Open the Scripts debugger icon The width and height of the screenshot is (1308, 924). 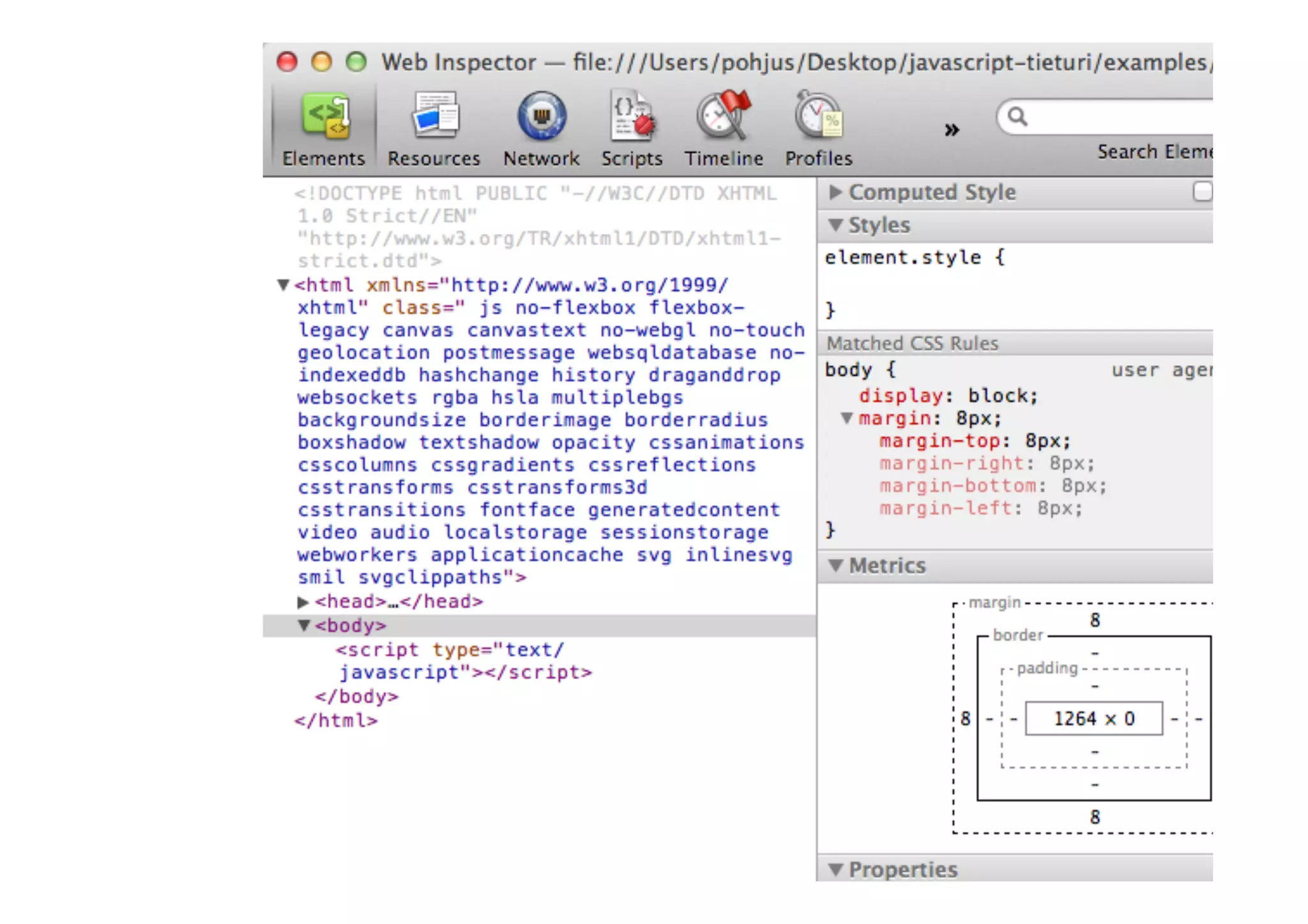click(632, 117)
